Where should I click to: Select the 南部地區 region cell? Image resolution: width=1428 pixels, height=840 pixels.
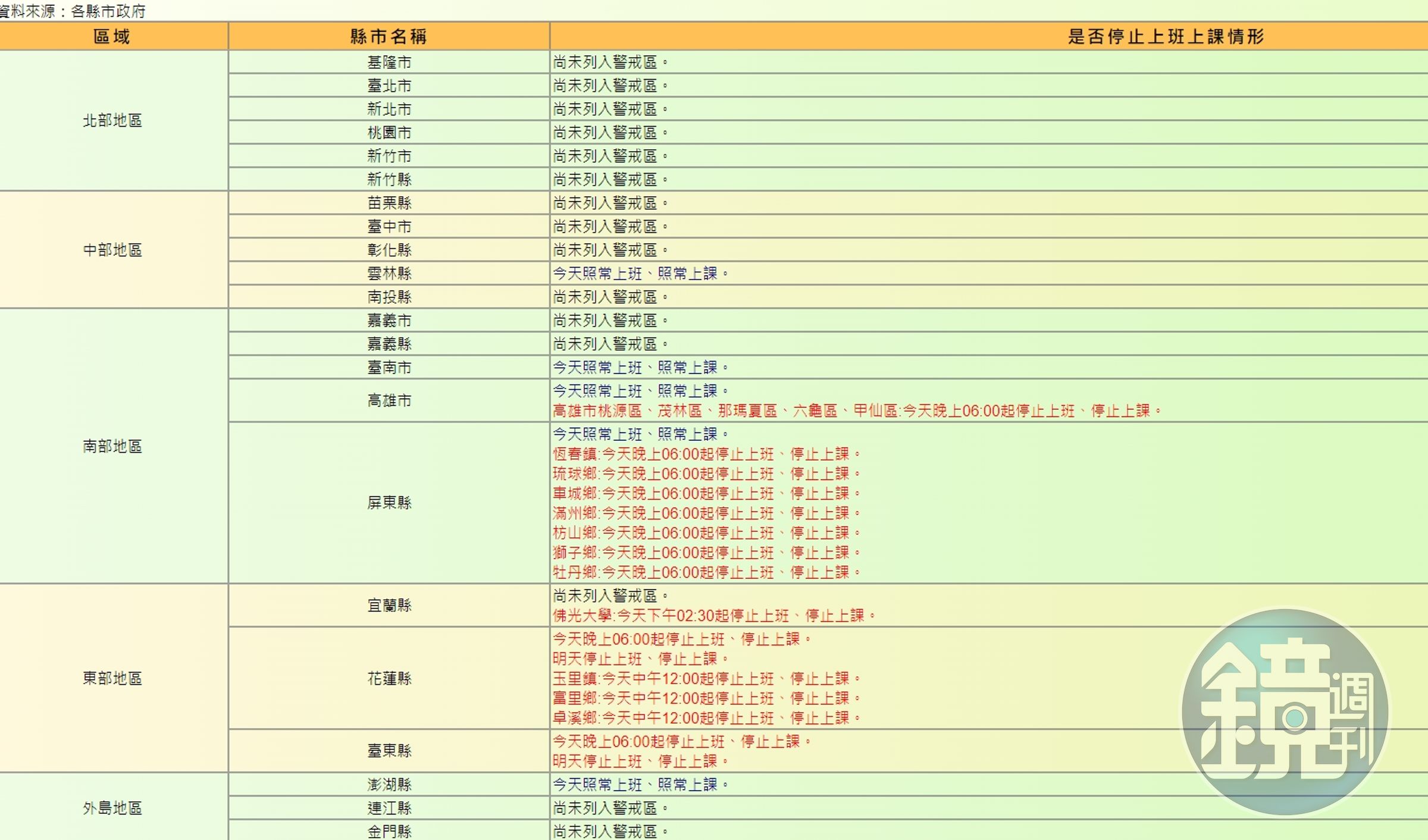112,446
